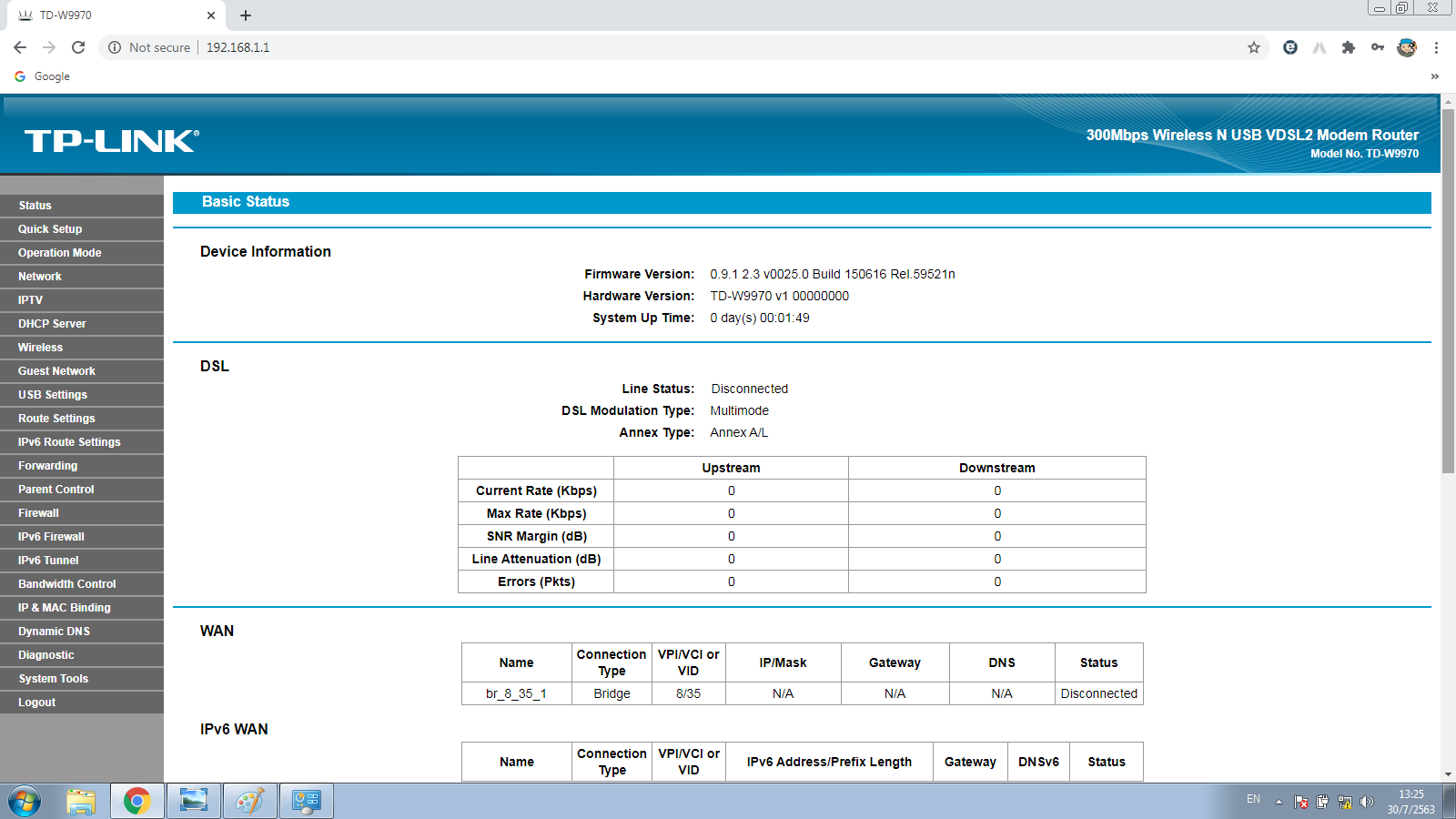Viewport: 1456px width, 819px height.
Task: Click the round extension icon beside the star
Action: coord(1290,47)
